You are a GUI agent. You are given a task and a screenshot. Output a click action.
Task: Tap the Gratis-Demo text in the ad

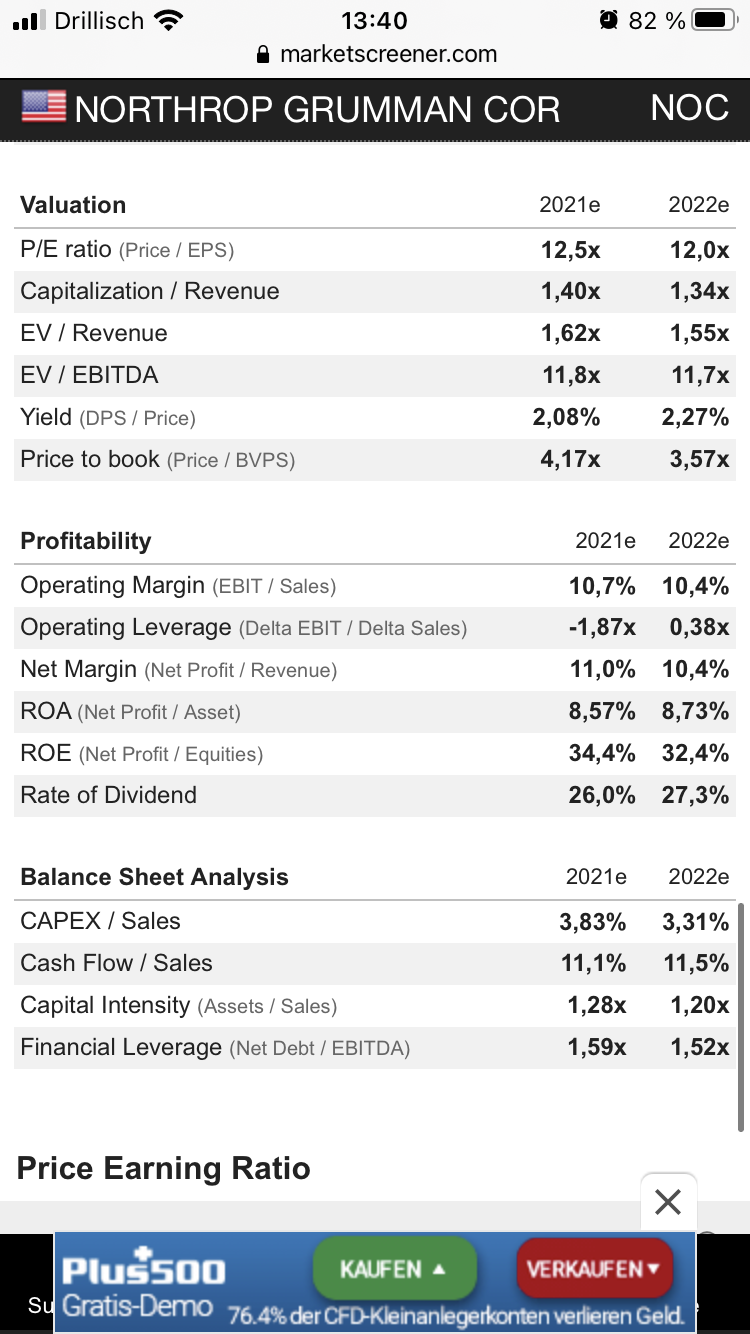click(x=138, y=1305)
